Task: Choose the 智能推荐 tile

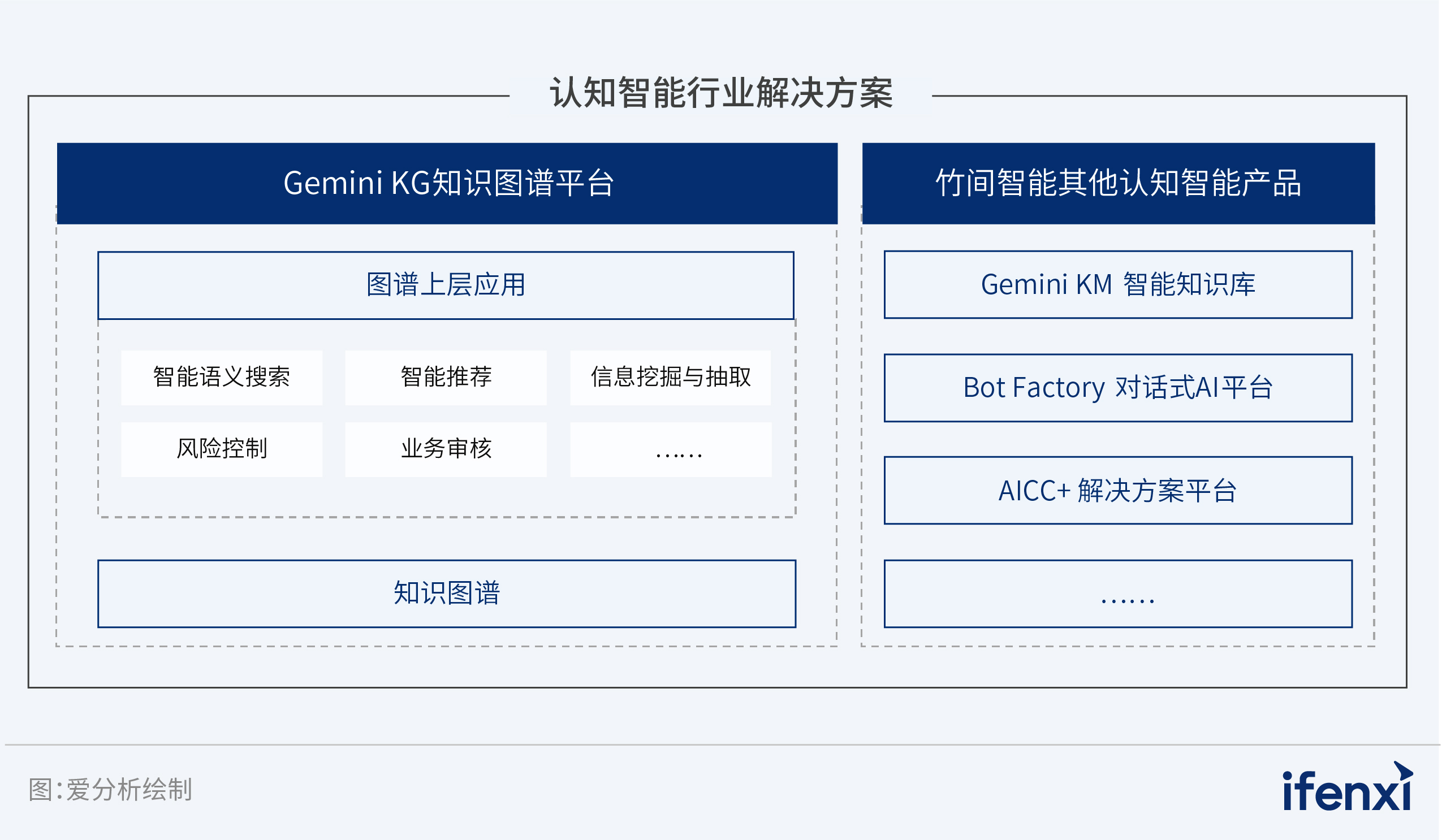Action: (446, 378)
